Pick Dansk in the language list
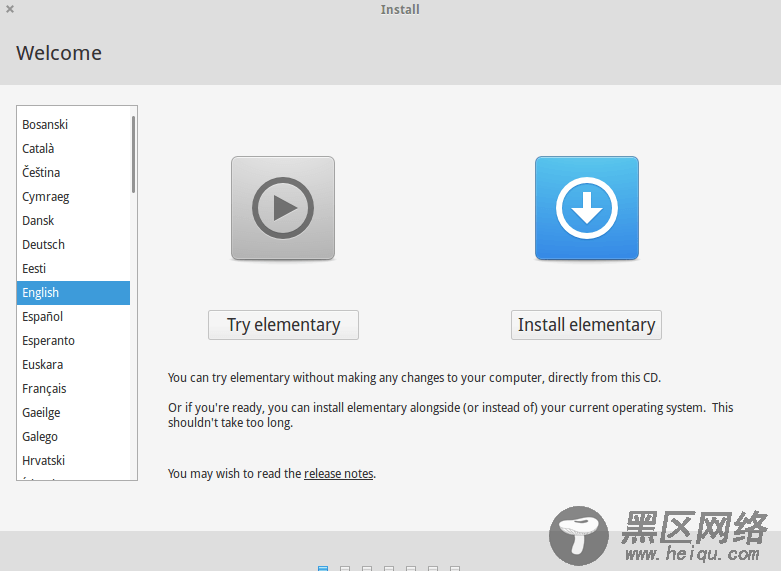 73,221
